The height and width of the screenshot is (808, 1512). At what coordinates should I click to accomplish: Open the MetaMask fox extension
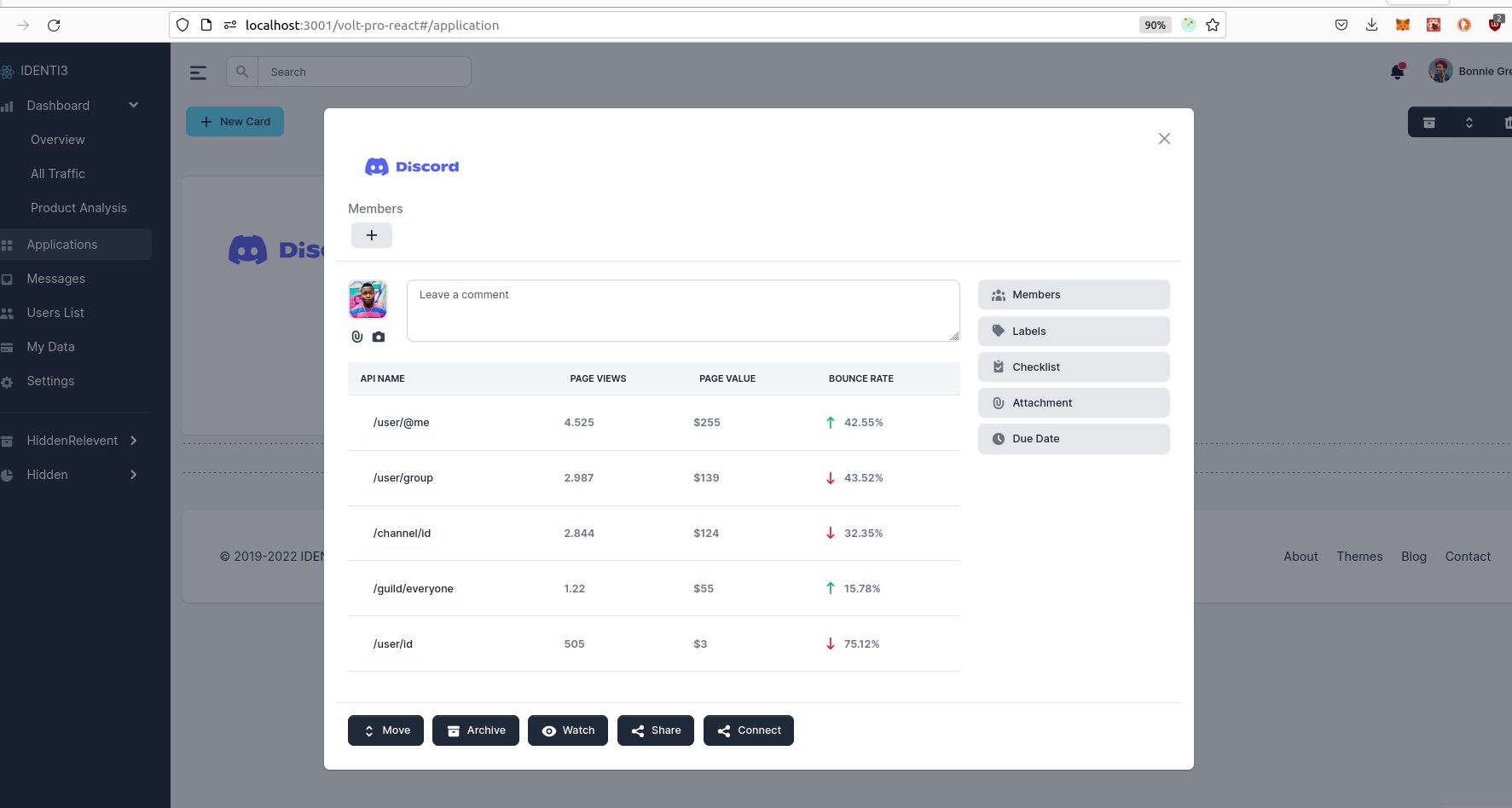click(x=1402, y=26)
